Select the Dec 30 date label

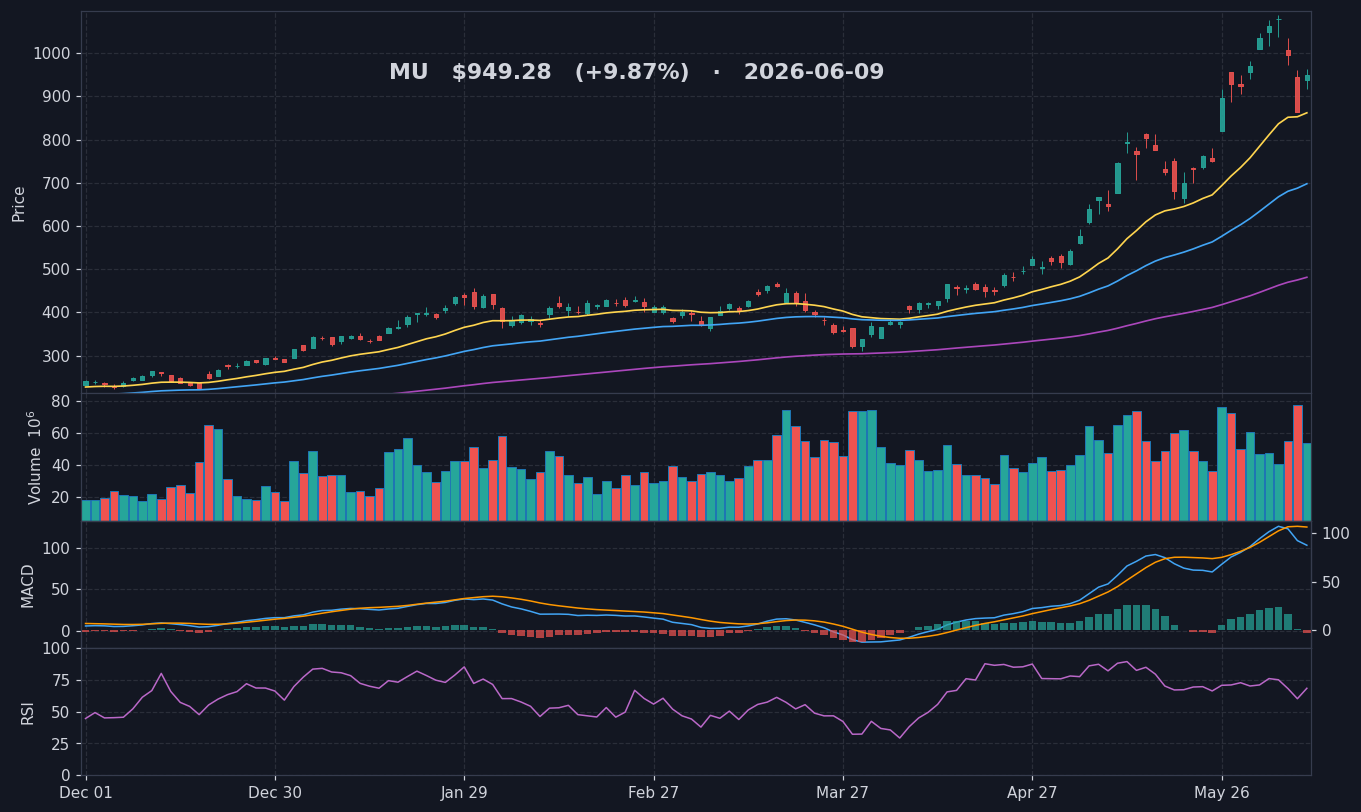(275, 793)
